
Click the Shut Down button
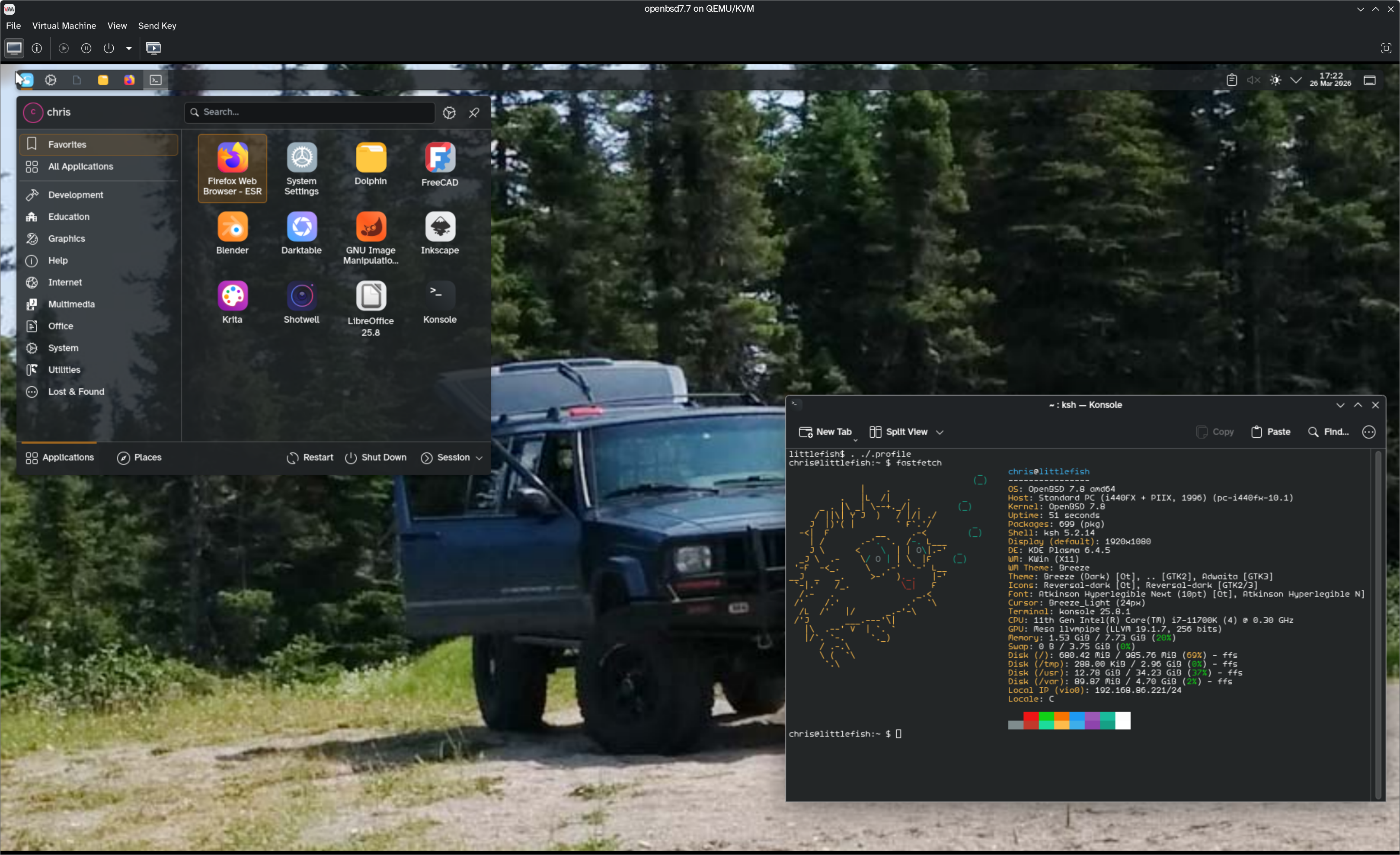376,458
